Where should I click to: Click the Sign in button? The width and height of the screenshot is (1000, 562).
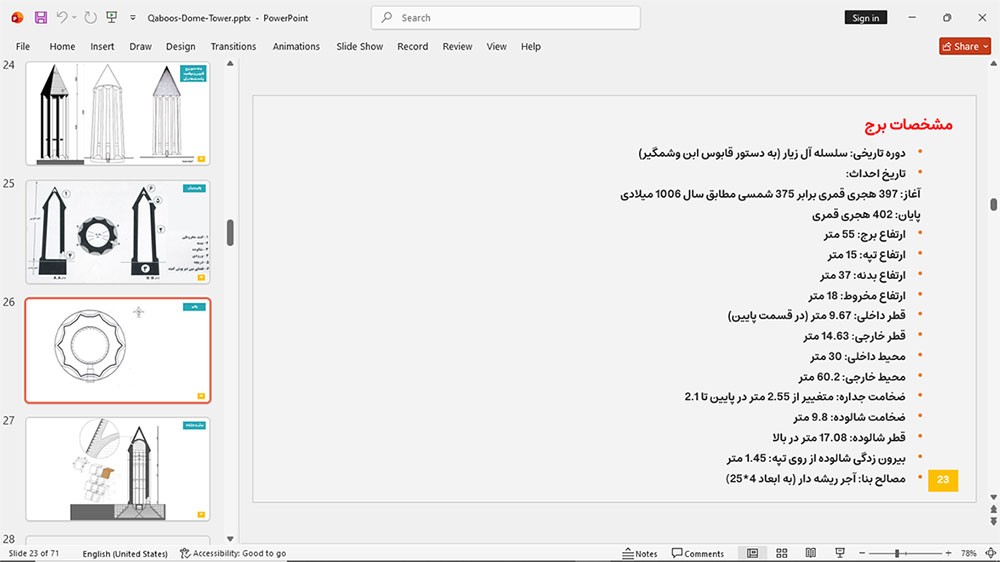[x=865, y=18]
